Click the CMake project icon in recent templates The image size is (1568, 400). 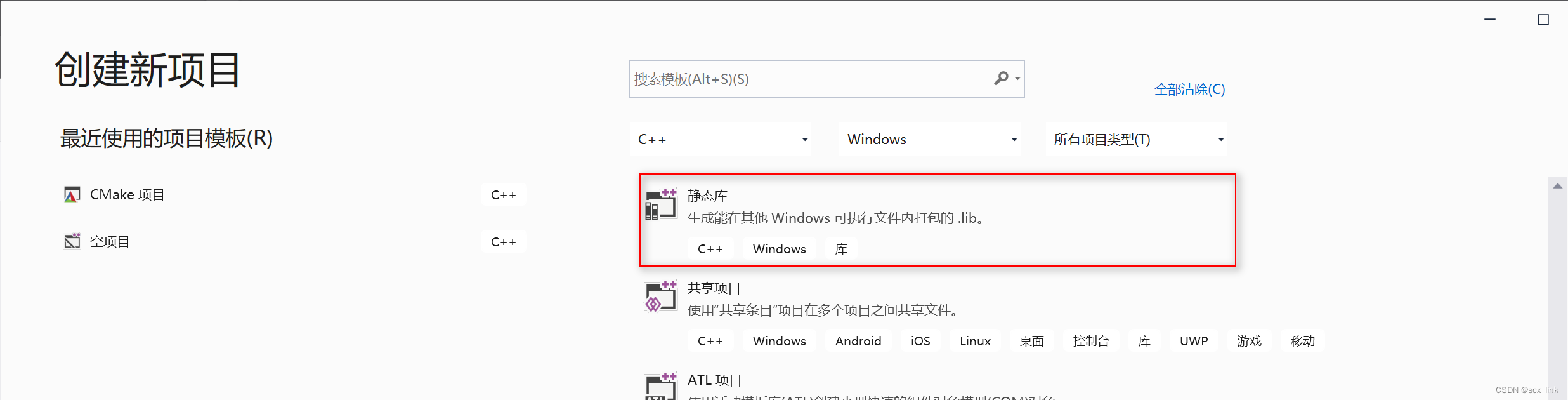point(72,194)
